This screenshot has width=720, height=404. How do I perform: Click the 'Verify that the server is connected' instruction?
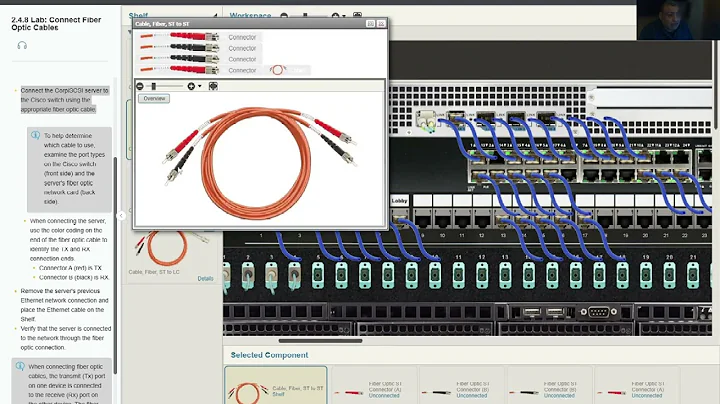tap(66, 338)
